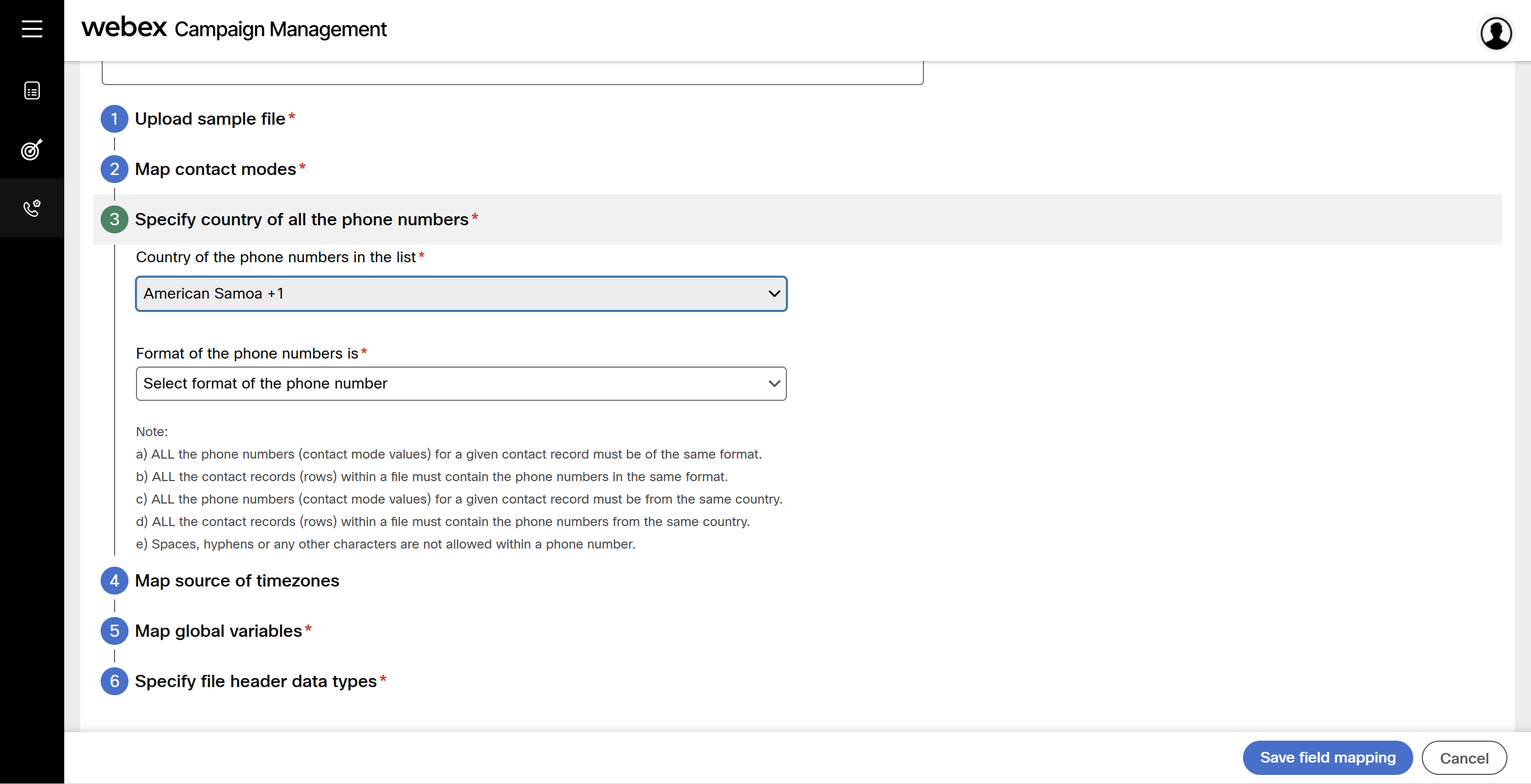Click step 4 numbered circle
Viewport: 1531px width, 784px height.
coord(114,581)
